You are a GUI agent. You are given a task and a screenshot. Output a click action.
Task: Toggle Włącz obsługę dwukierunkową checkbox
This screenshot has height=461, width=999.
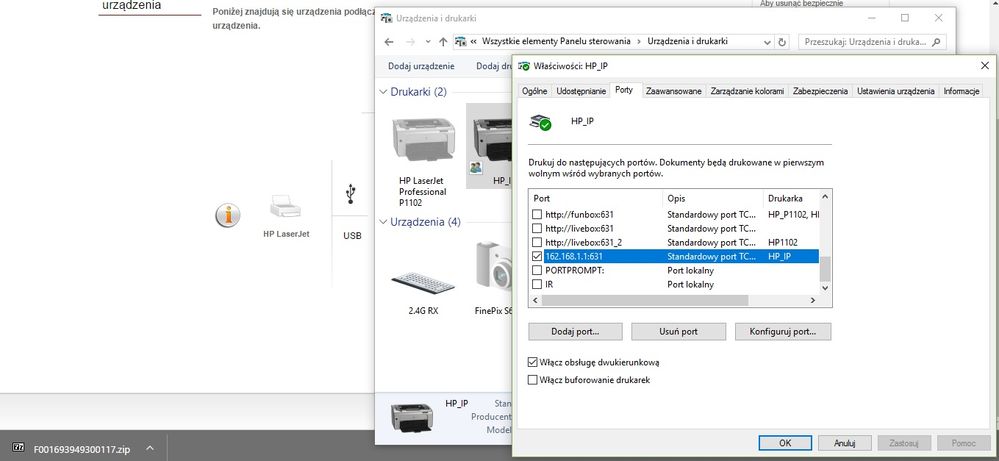[533, 362]
